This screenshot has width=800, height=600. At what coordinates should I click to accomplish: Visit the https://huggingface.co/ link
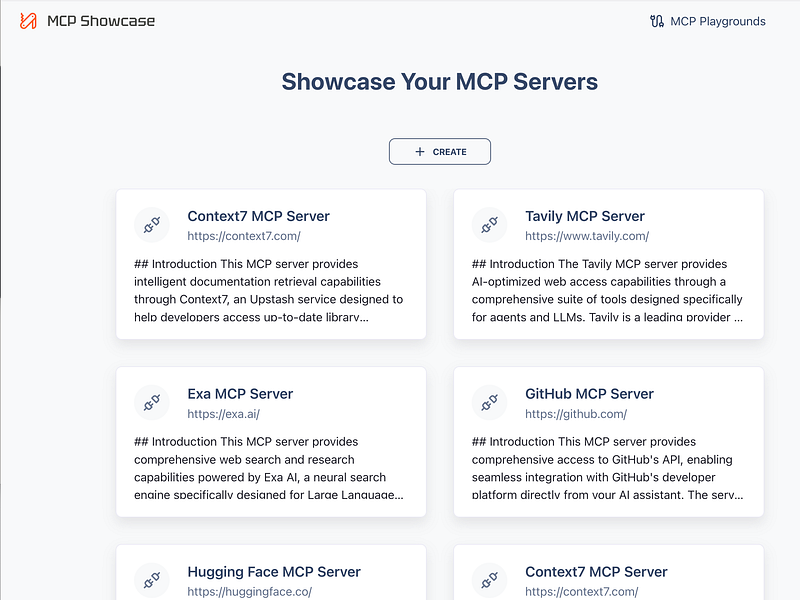point(249,592)
